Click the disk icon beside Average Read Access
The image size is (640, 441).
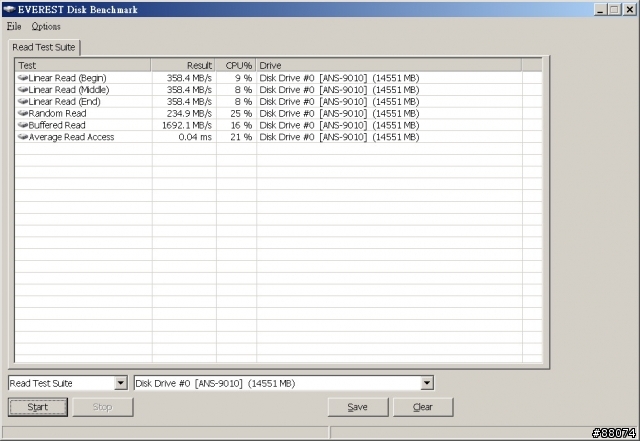tap(23, 137)
